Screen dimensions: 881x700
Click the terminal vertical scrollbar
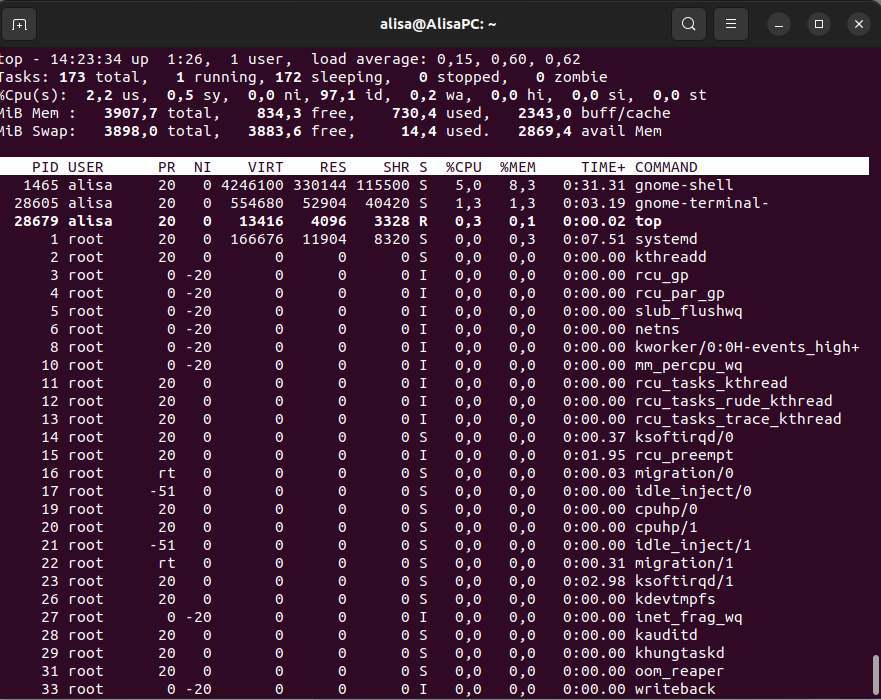click(875, 675)
